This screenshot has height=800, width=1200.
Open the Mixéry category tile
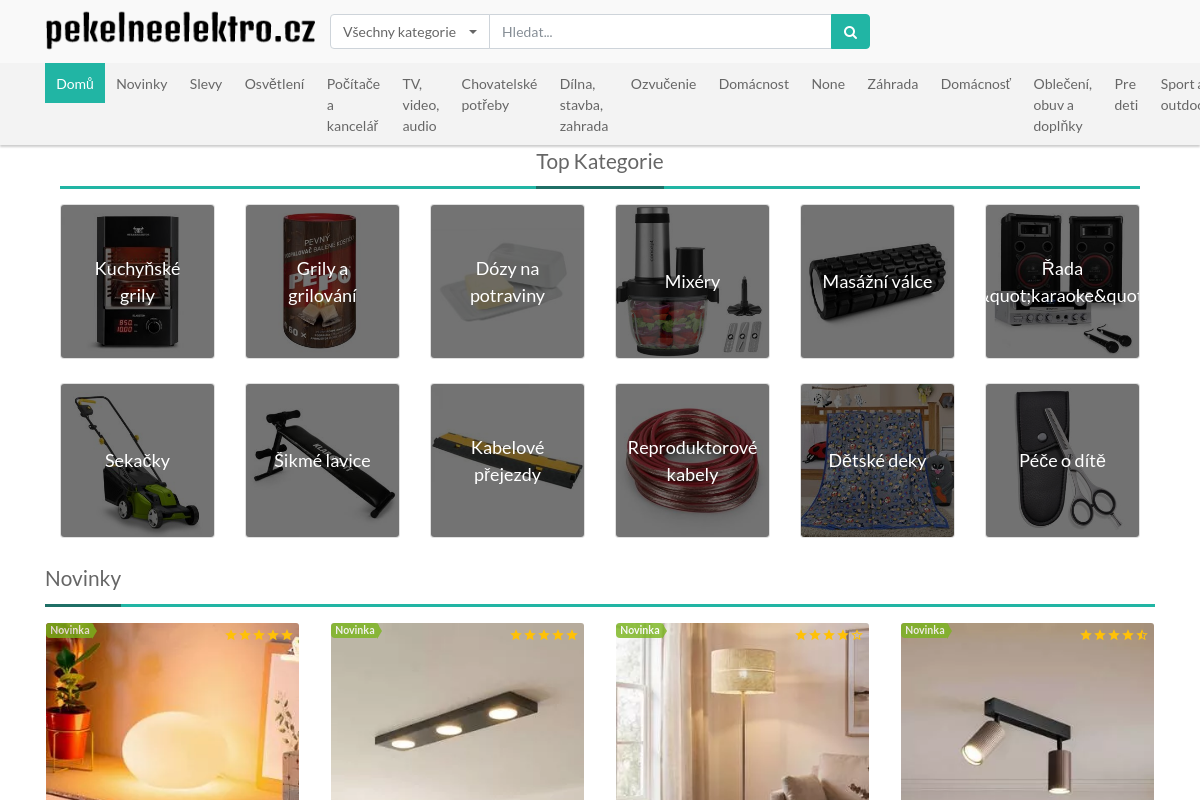click(x=692, y=282)
